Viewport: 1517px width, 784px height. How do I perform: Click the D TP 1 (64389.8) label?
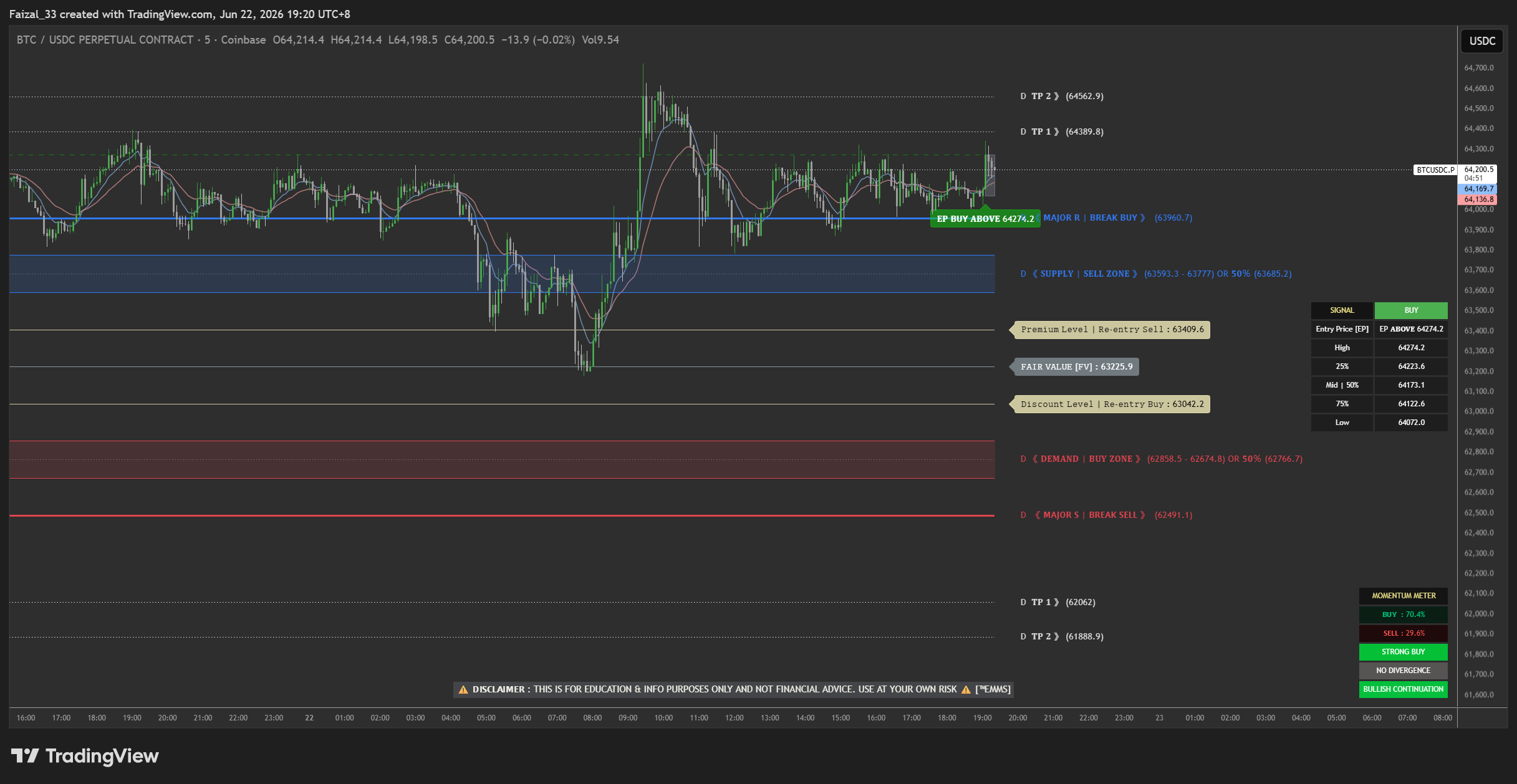(1062, 132)
